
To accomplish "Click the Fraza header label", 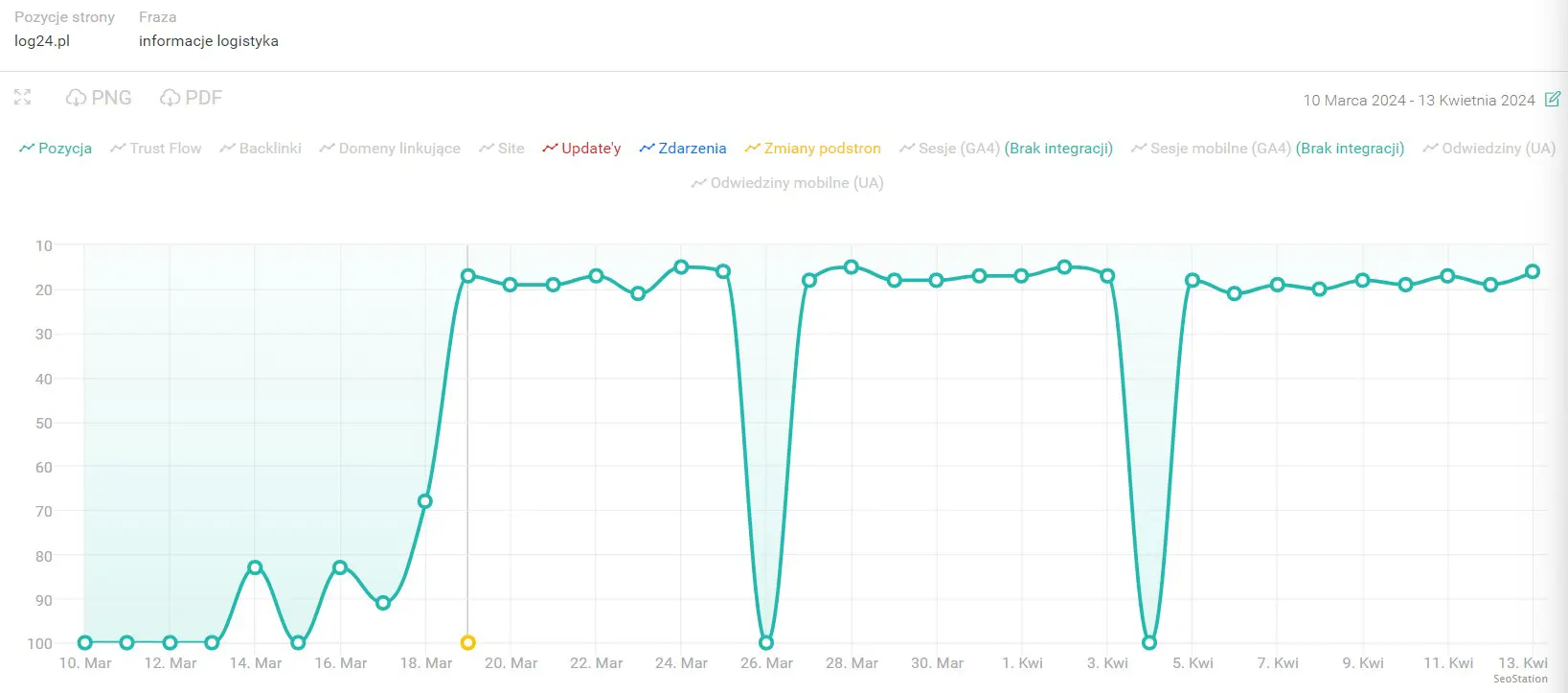I will pos(157,17).
